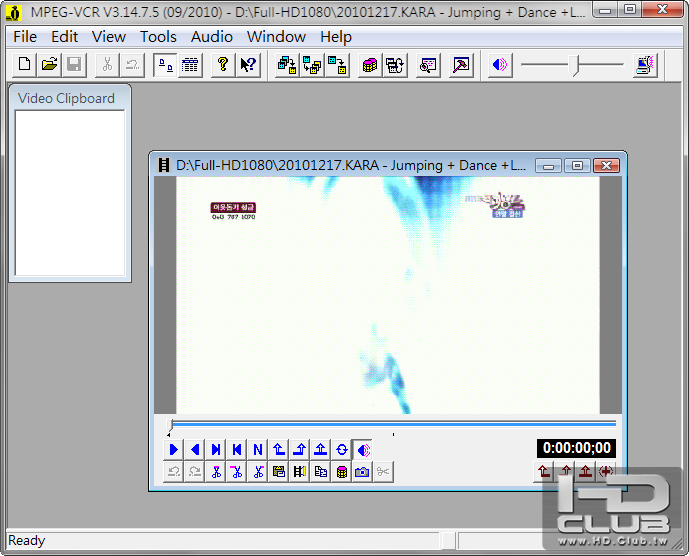Open the Audio menu
Image resolution: width=689 pixels, height=556 pixels.
211,37
